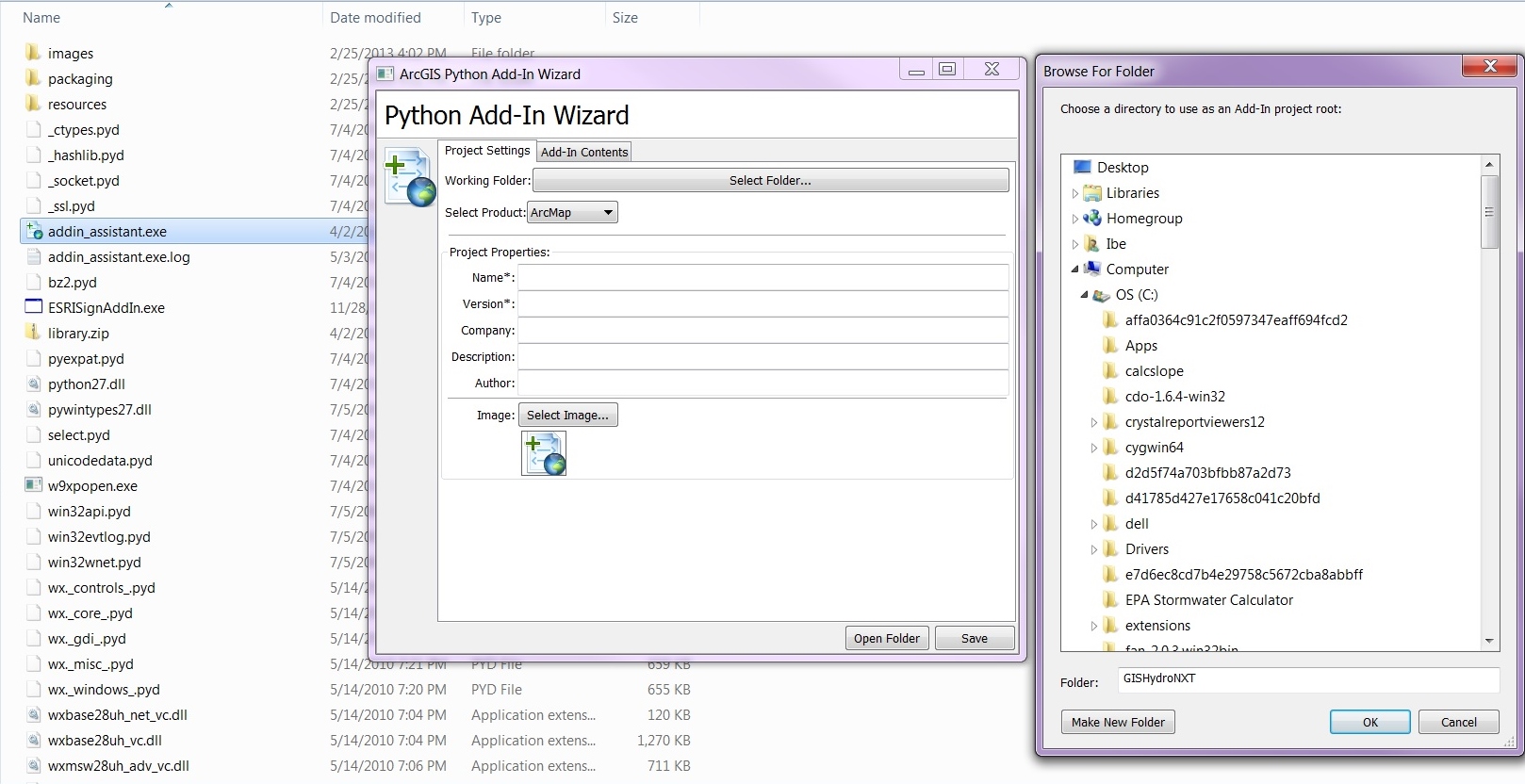Expand the dell folder node
This screenshot has height=784, width=1525.
tap(1094, 524)
